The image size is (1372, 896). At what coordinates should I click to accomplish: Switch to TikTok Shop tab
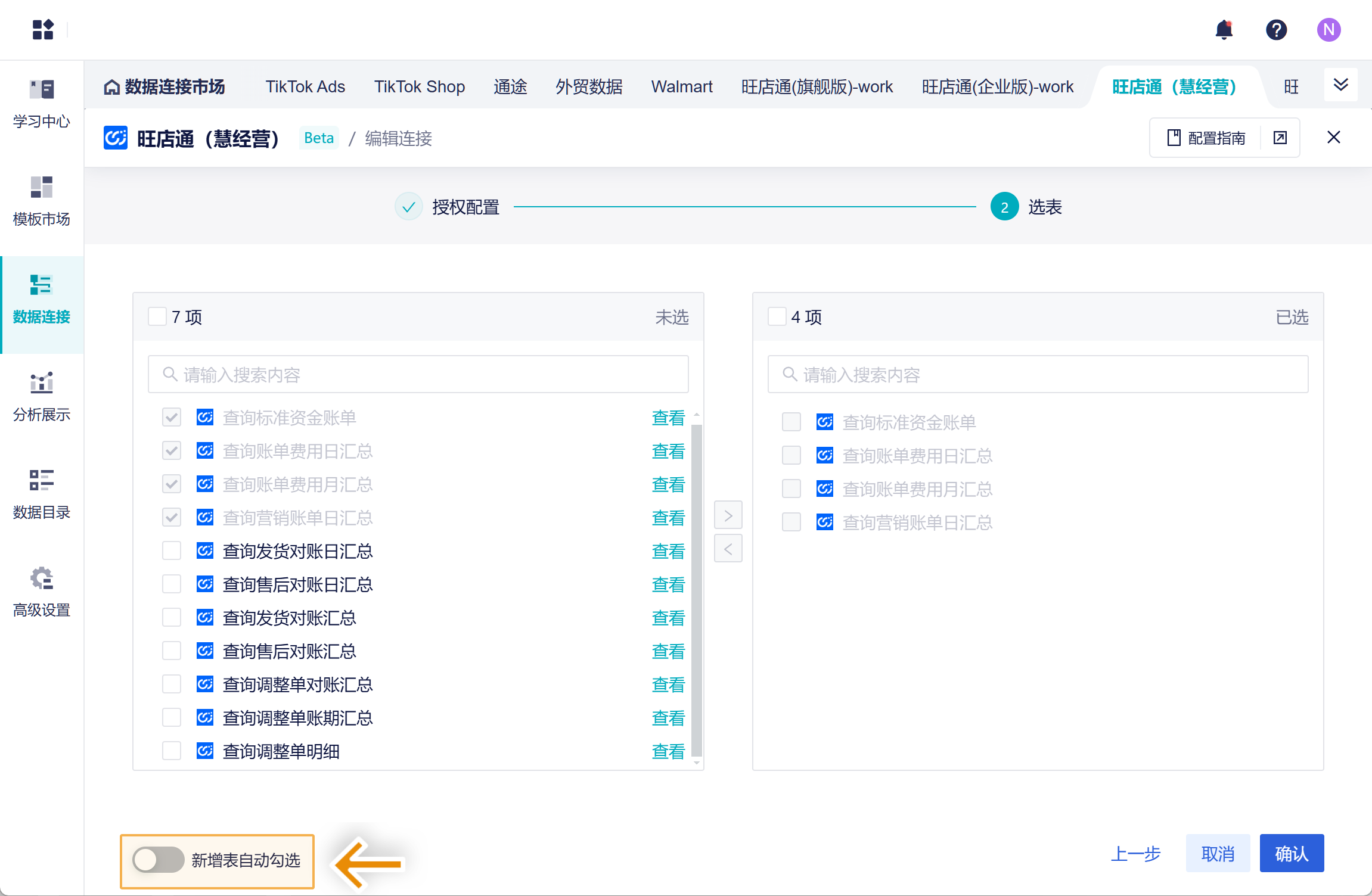(419, 87)
